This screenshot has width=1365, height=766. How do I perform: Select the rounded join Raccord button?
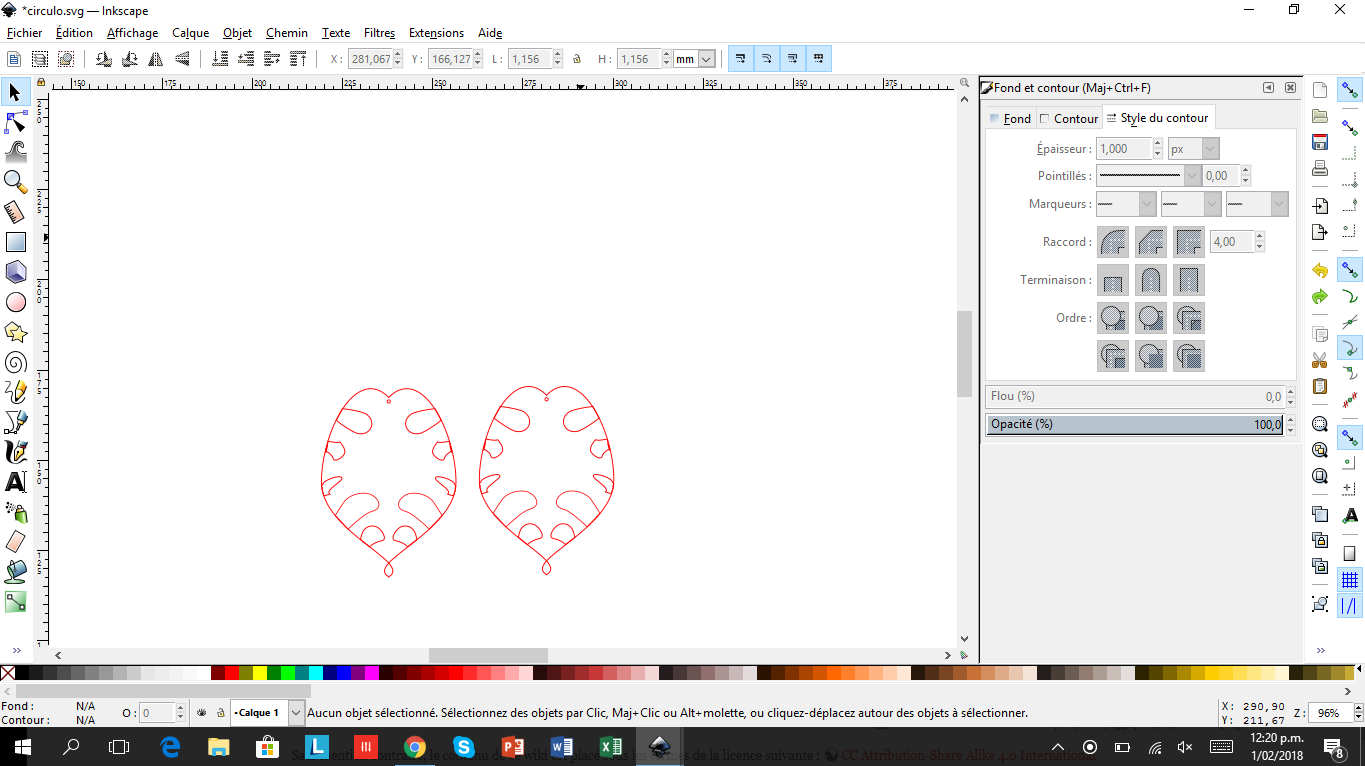1112,242
